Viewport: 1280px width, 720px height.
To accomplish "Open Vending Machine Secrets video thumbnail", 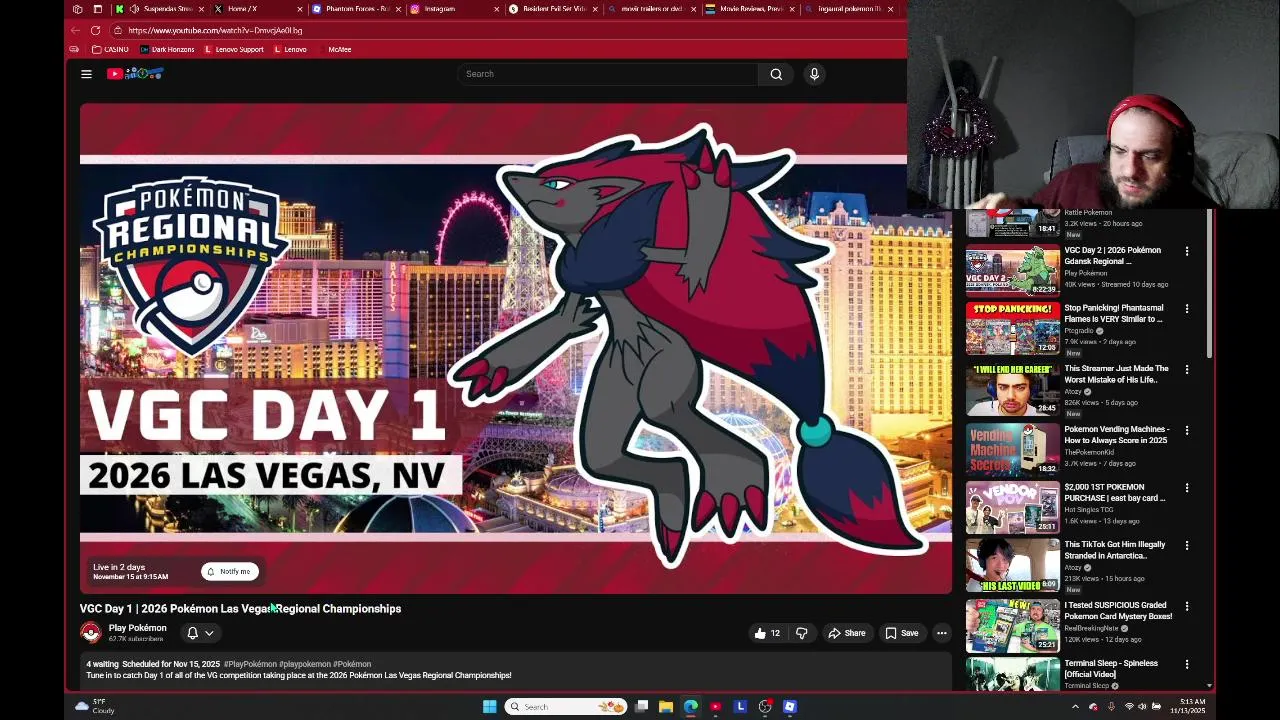I will 1012,449.
